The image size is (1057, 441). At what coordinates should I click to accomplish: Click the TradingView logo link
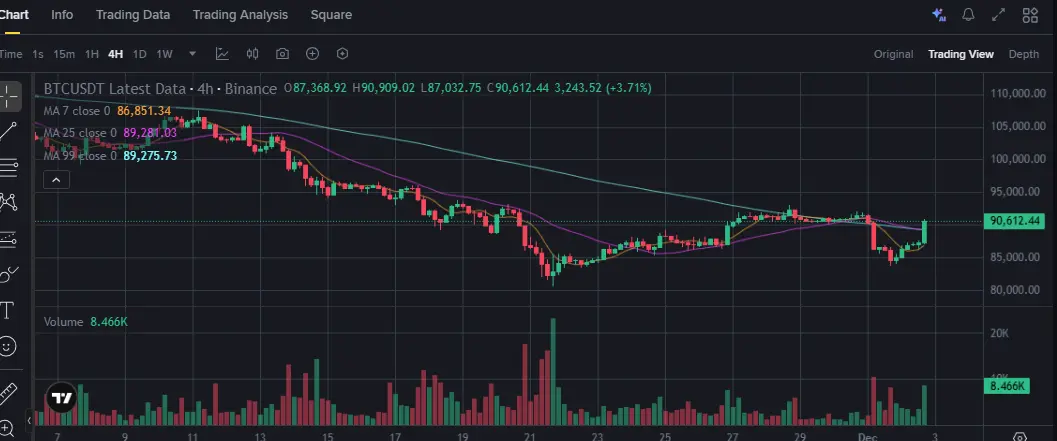[62, 397]
